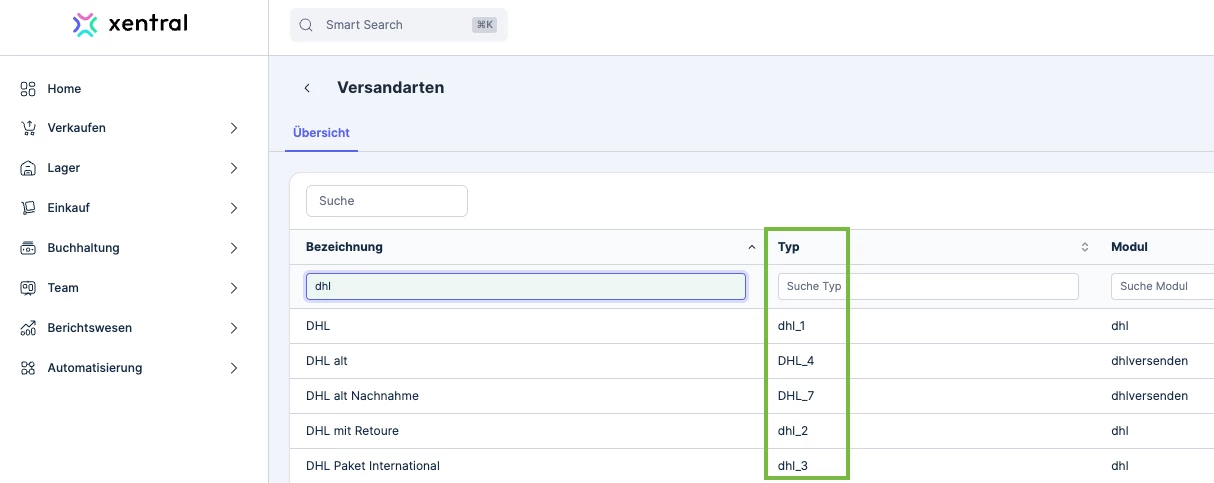Expand the Buchhaltung submenu chevron
The height and width of the screenshot is (483, 1214).
pos(234,248)
